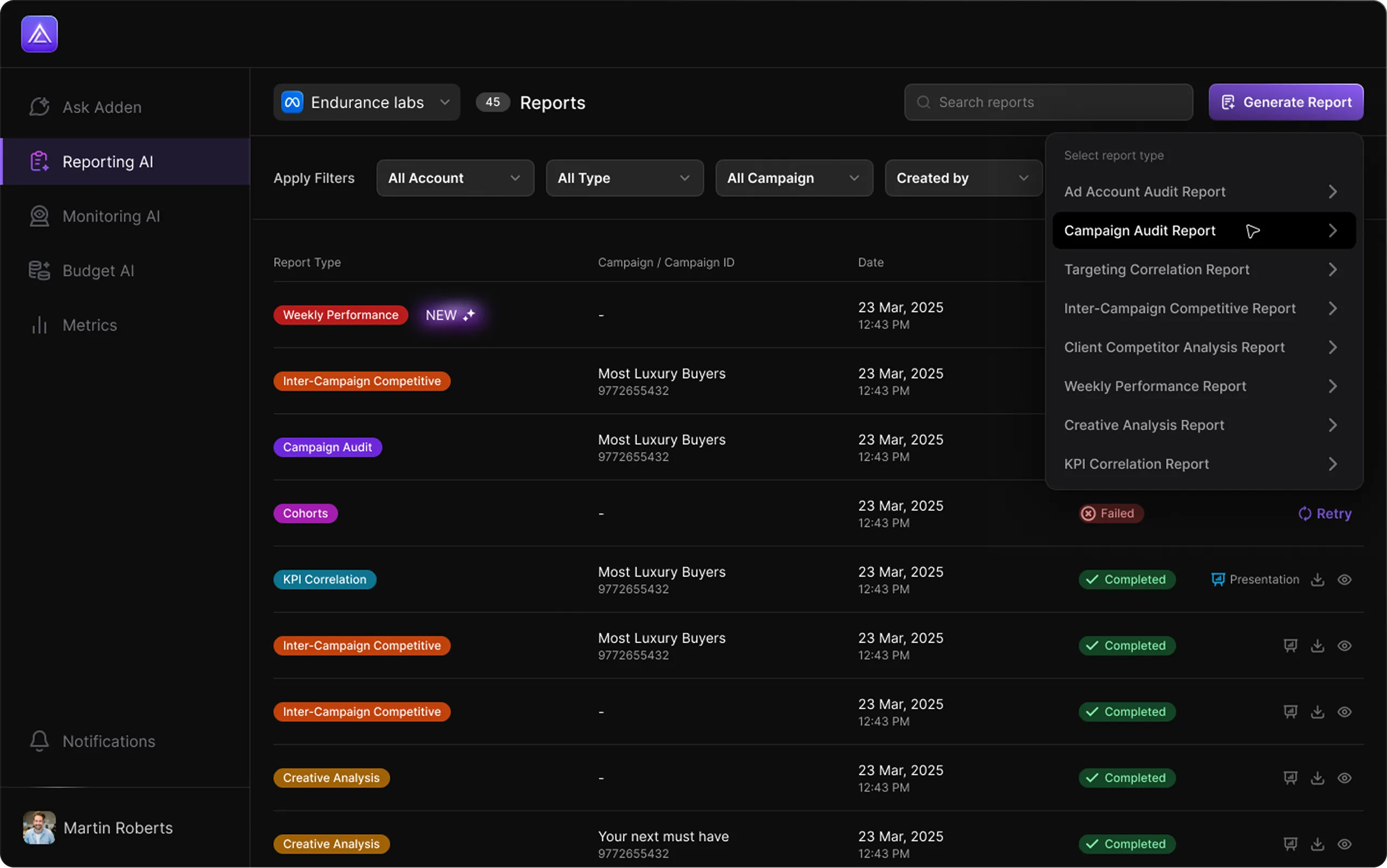Image resolution: width=1387 pixels, height=868 pixels.
Task: Click the Adden logo icon
Action: pos(39,34)
